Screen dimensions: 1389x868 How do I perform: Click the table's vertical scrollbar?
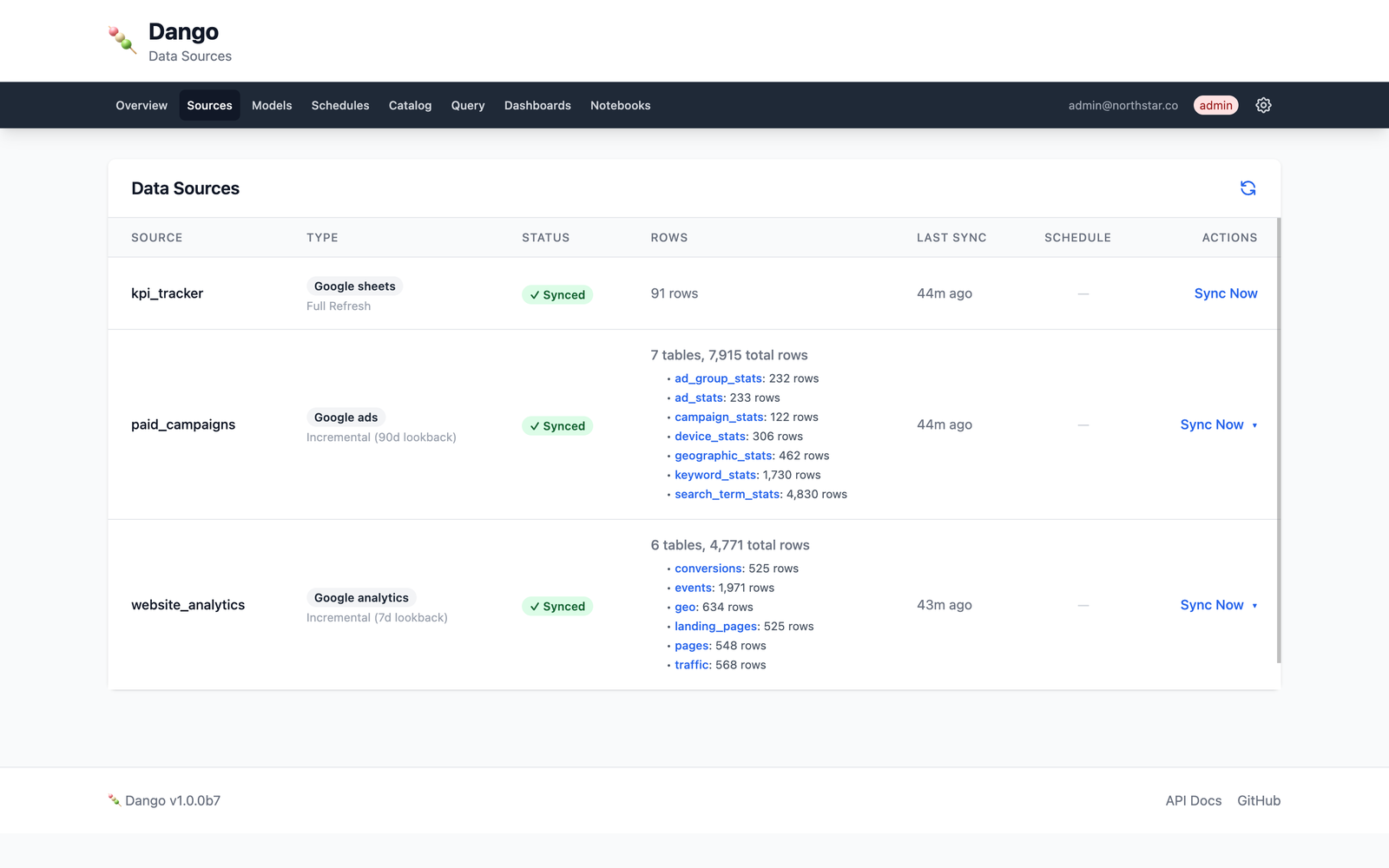1279,440
